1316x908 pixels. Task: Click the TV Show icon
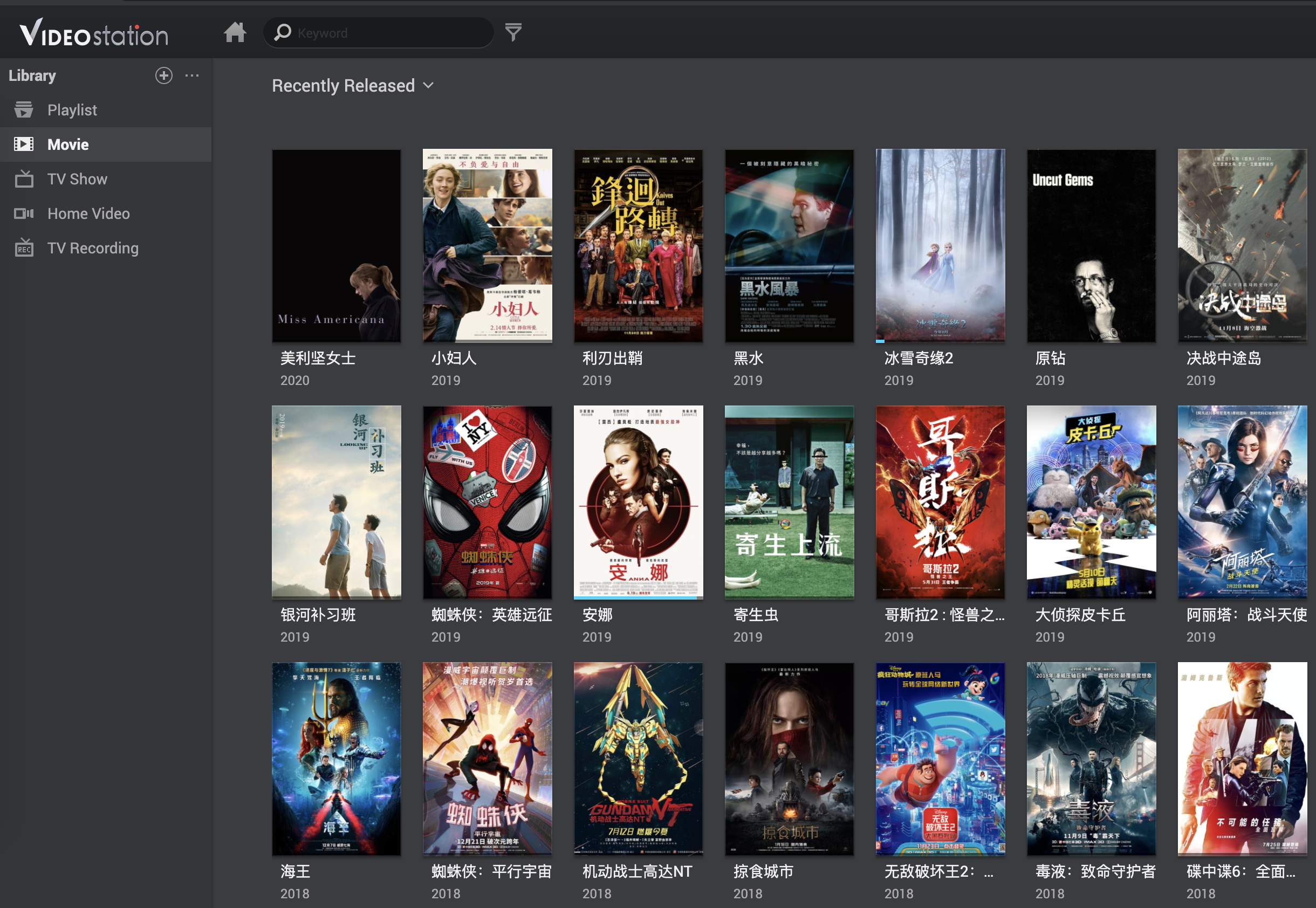(24, 178)
